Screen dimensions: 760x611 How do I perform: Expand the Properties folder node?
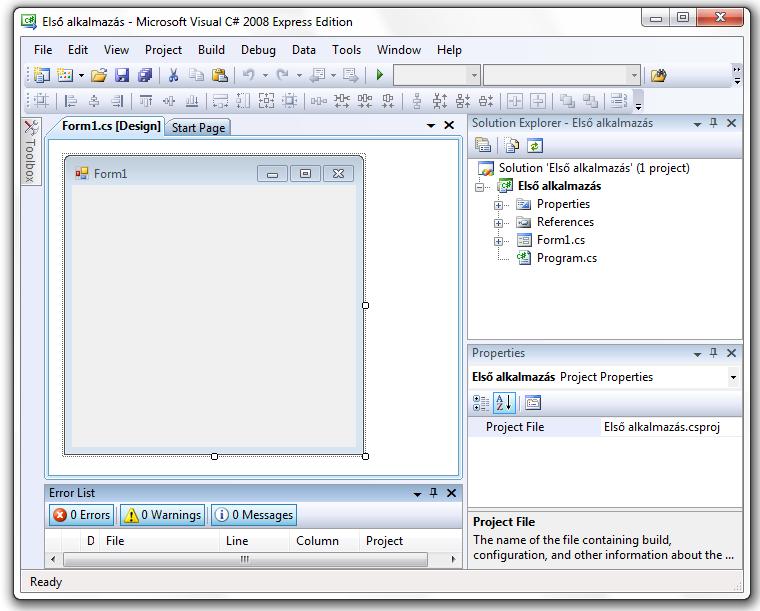[498, 205]
